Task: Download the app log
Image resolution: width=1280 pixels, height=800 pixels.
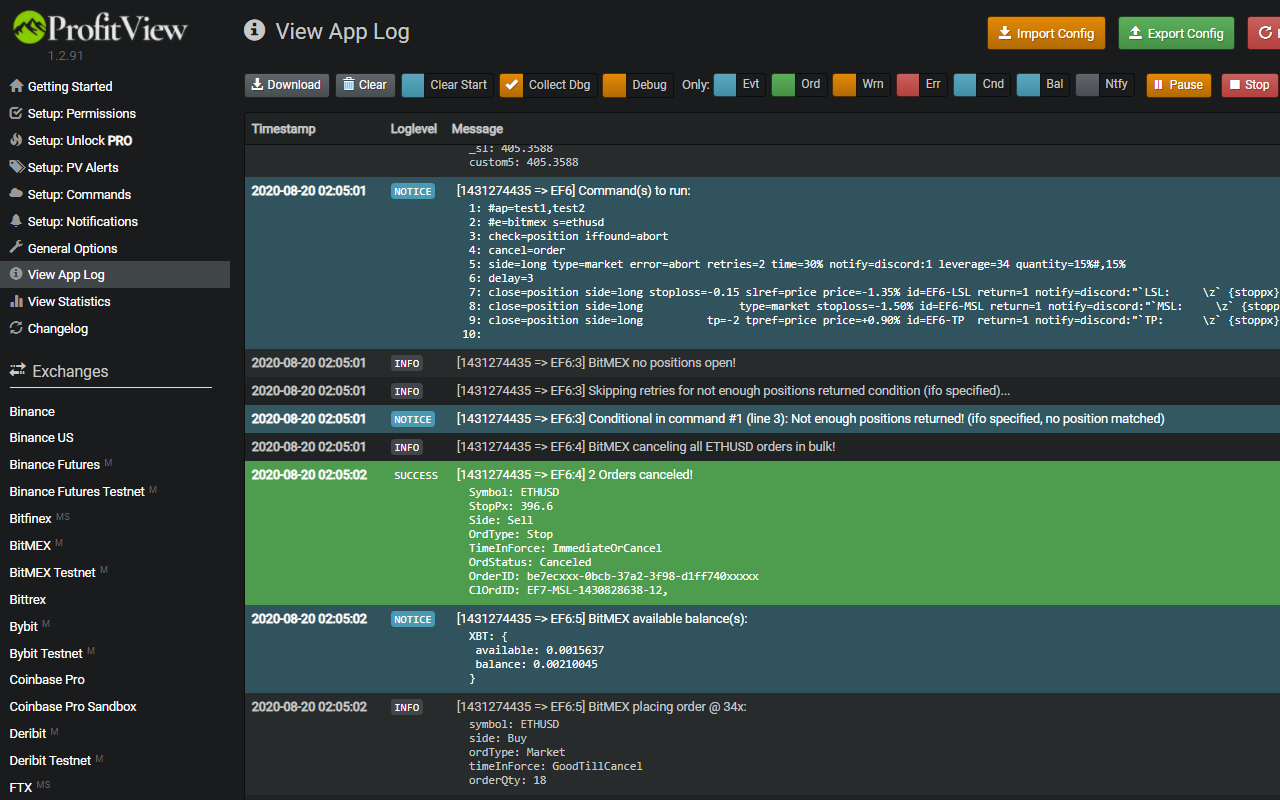Action: pyautogui.click(x=287, y=85)
